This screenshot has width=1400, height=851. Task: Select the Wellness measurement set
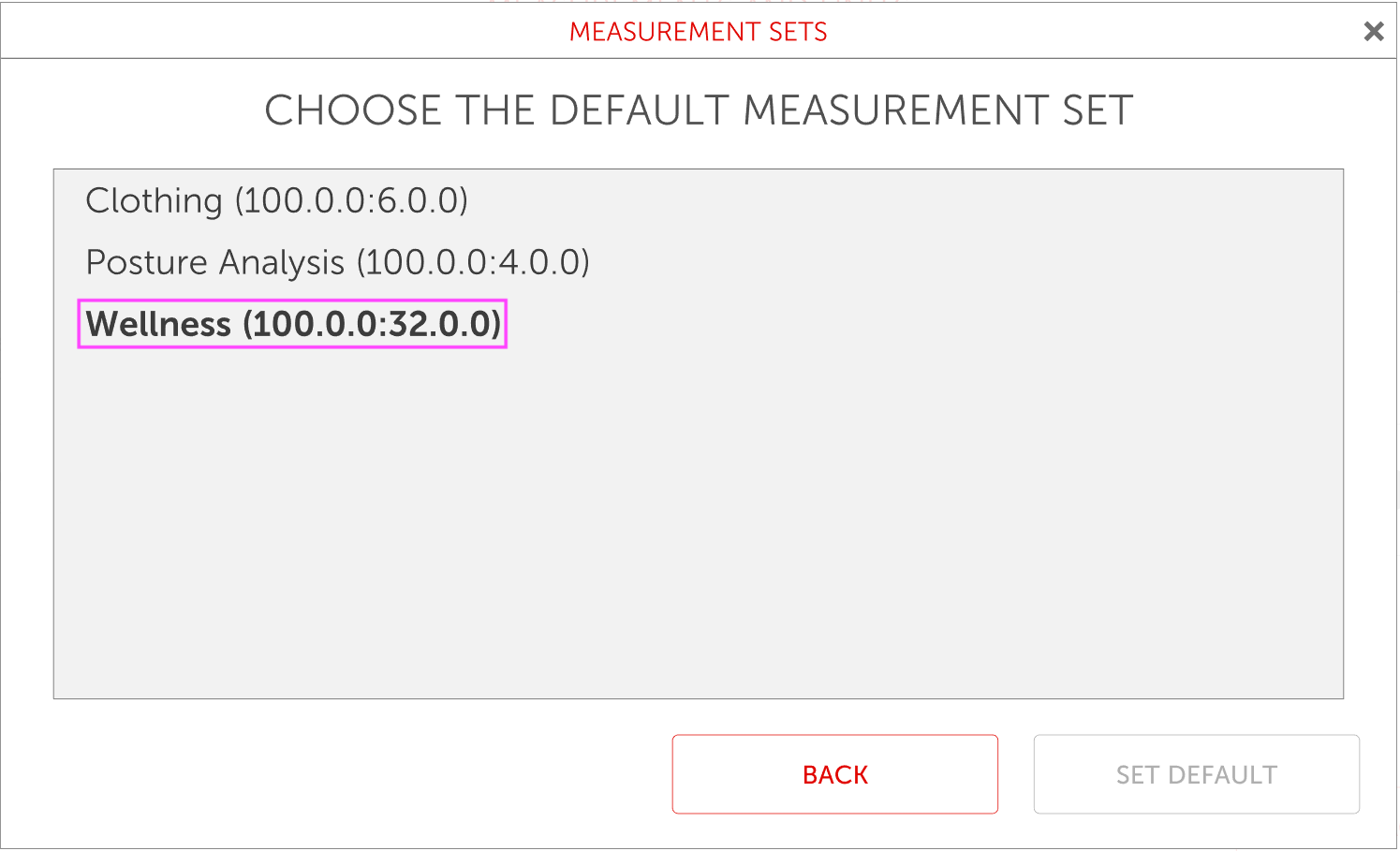293,324
